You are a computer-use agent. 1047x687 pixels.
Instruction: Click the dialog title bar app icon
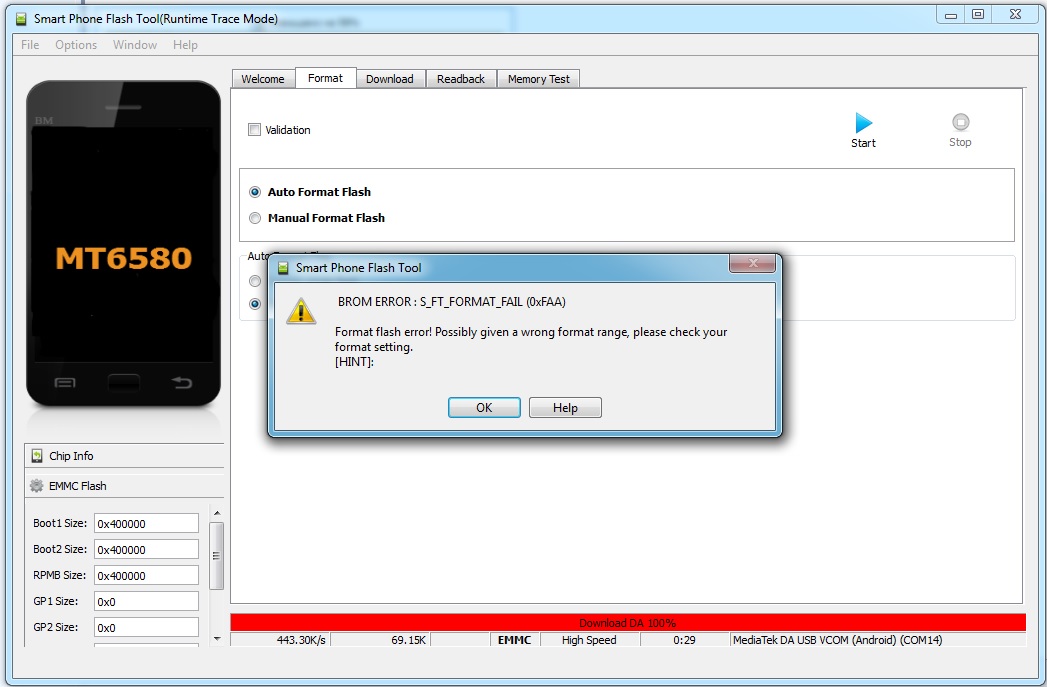[283, 268]
